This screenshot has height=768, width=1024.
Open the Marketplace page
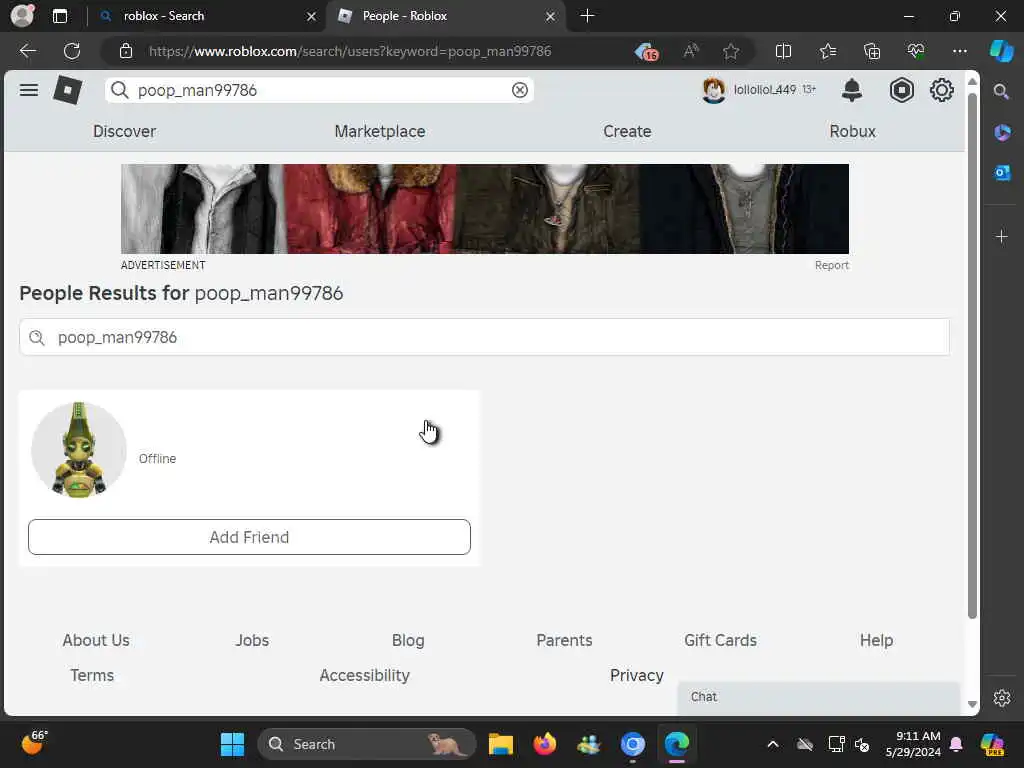point(380,131)
